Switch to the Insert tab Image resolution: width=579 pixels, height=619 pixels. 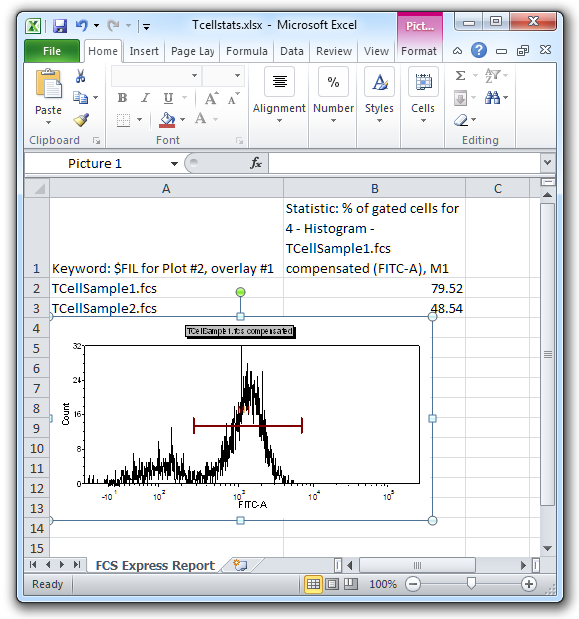point(144,51)
